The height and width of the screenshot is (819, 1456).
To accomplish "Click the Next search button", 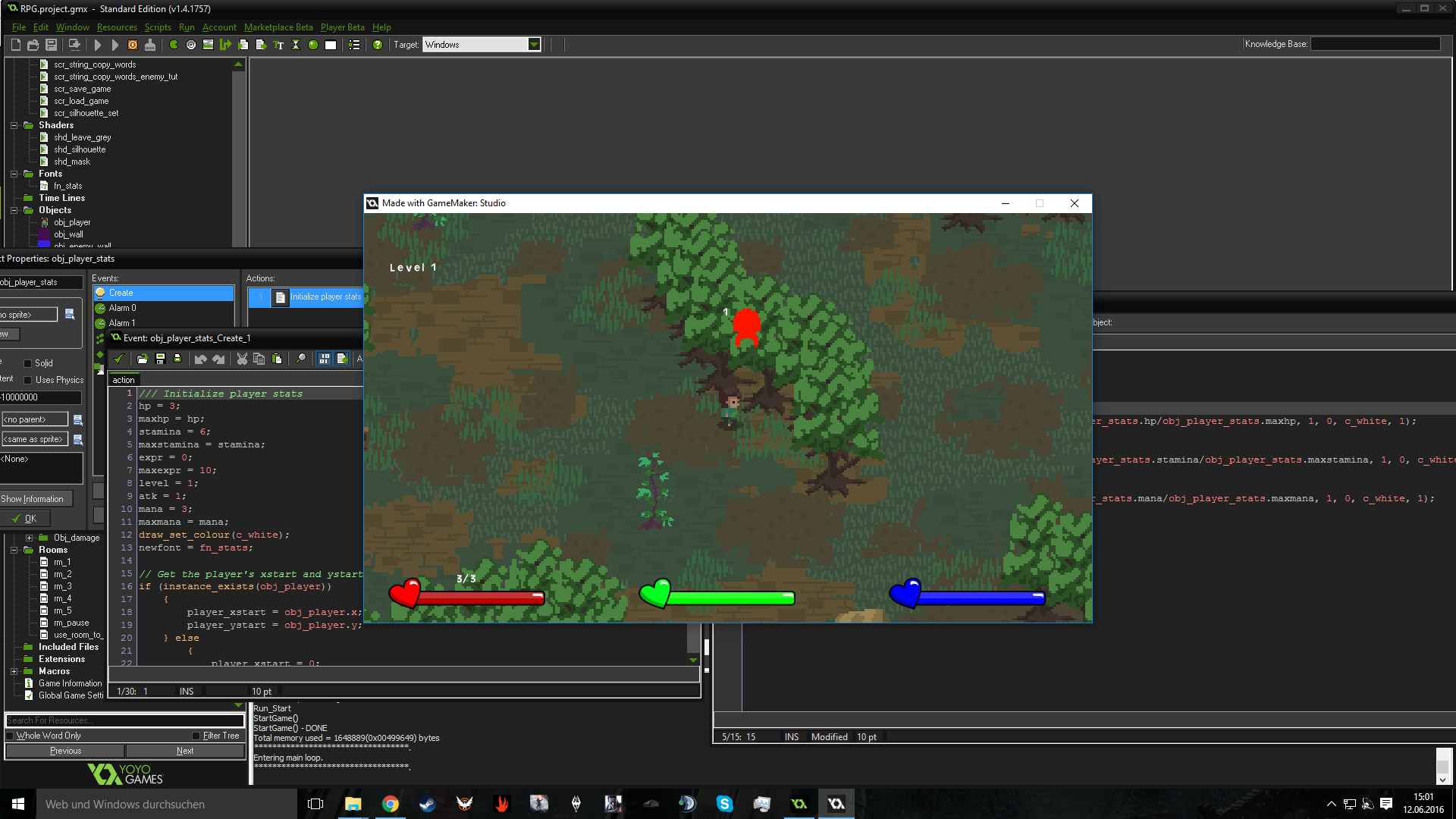I will (x=185, y=751).
